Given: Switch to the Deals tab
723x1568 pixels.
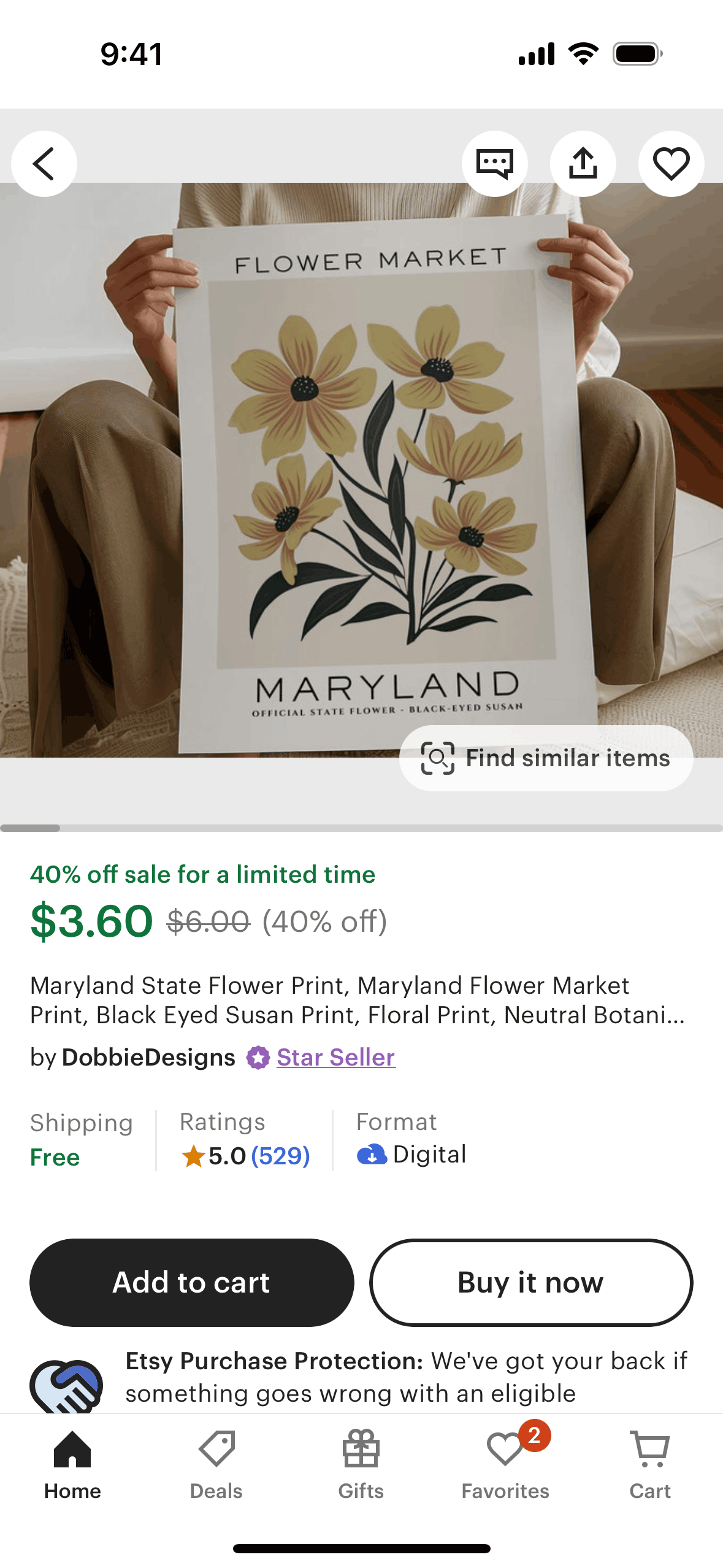Looking at the screenshot, I should pyautogui.click(x=216, y=1464).
